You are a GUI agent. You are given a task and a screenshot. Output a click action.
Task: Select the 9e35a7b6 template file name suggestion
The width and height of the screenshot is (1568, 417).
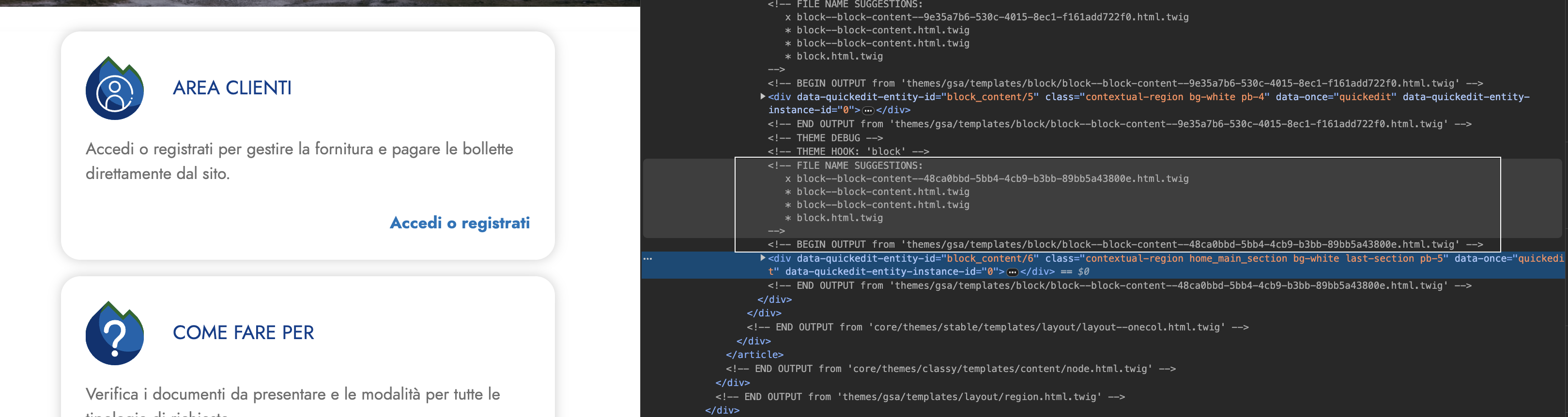(x=992, y=17)
